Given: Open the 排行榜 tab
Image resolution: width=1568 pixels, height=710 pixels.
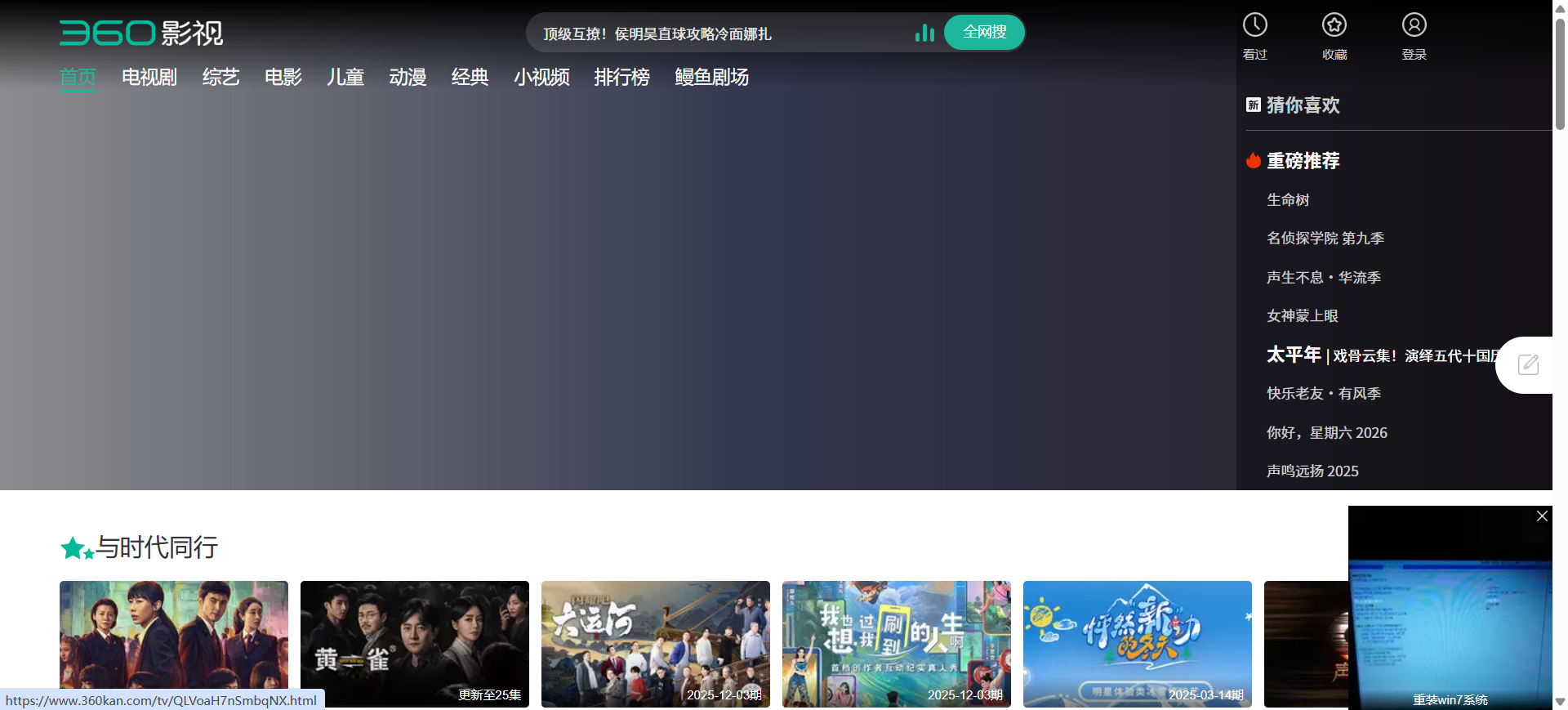Looking at the screenshot, I should 622,77.
